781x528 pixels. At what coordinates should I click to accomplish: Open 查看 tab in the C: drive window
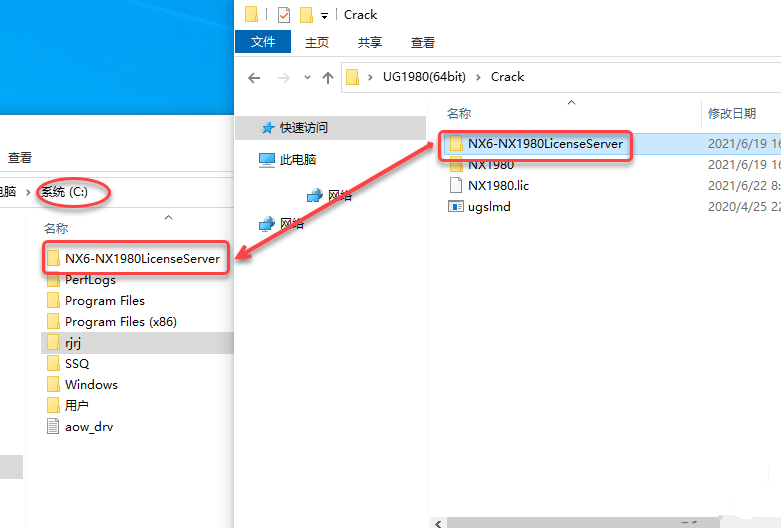coord(20,157)
